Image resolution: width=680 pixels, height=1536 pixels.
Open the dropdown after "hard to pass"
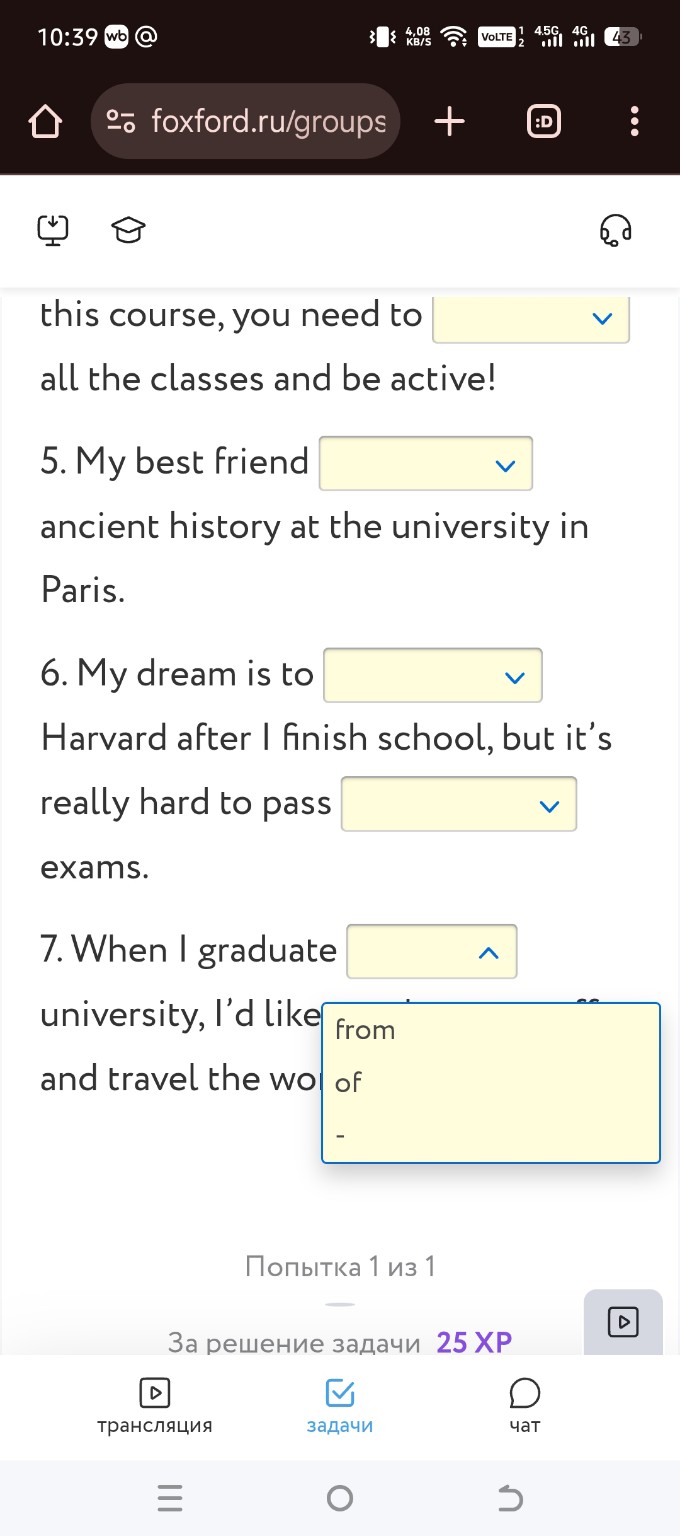point(459,804)
